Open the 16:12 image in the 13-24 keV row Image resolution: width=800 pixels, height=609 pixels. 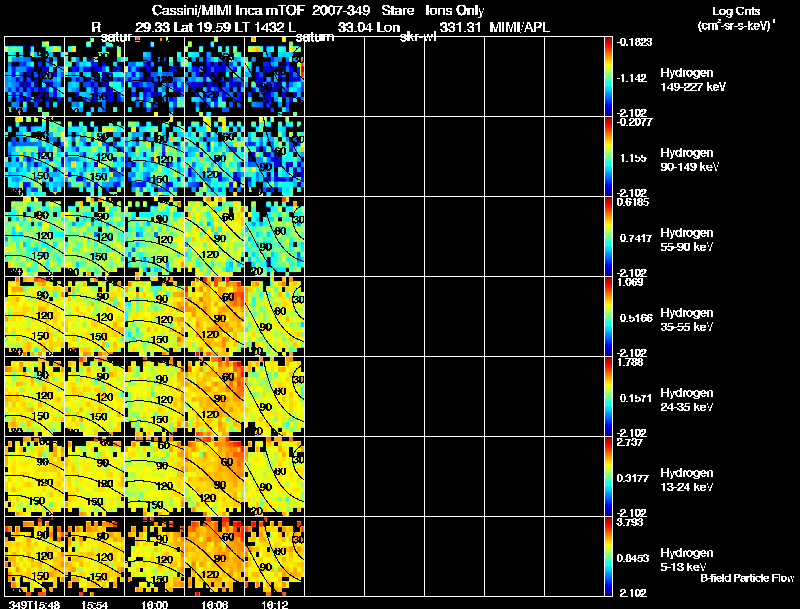tap(275, 477)
